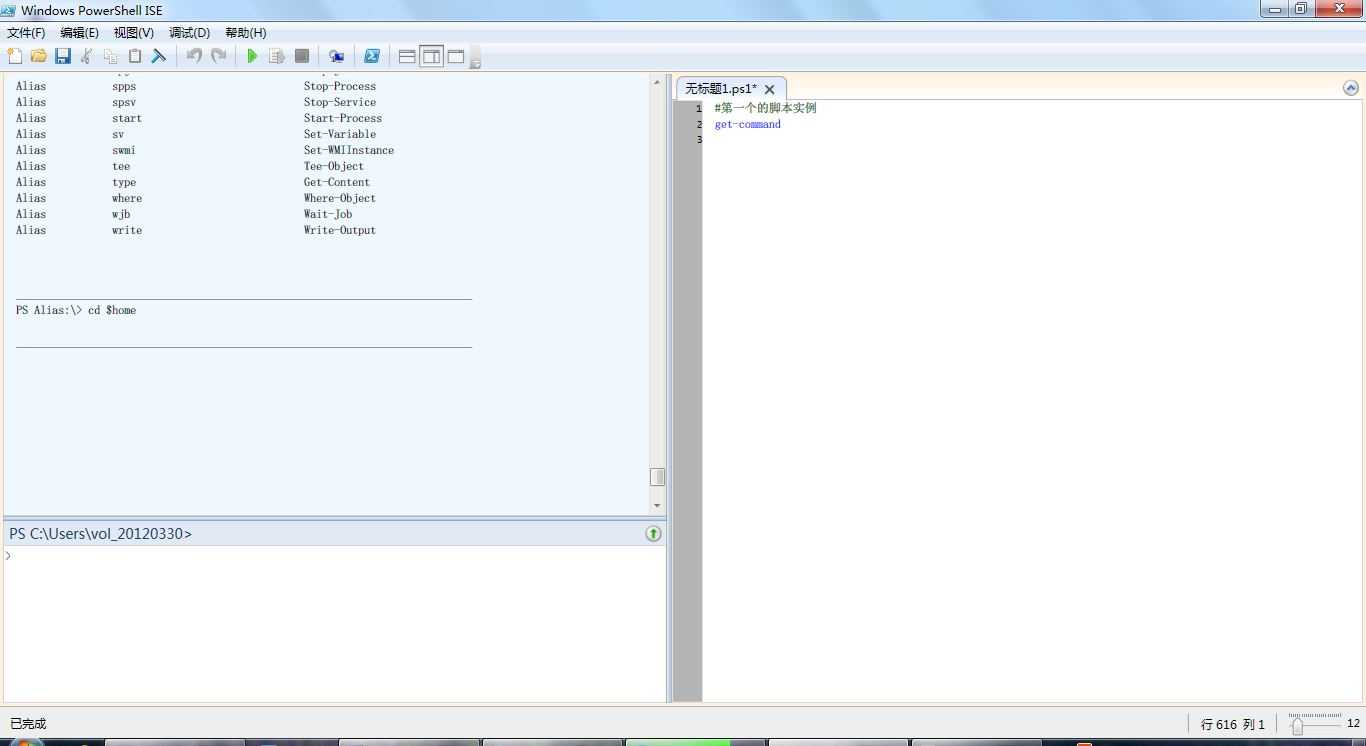Image resolution: width=1366 pixels, height=746 pixels.
Task: Click the 已完成 status text
Action: 28,723
